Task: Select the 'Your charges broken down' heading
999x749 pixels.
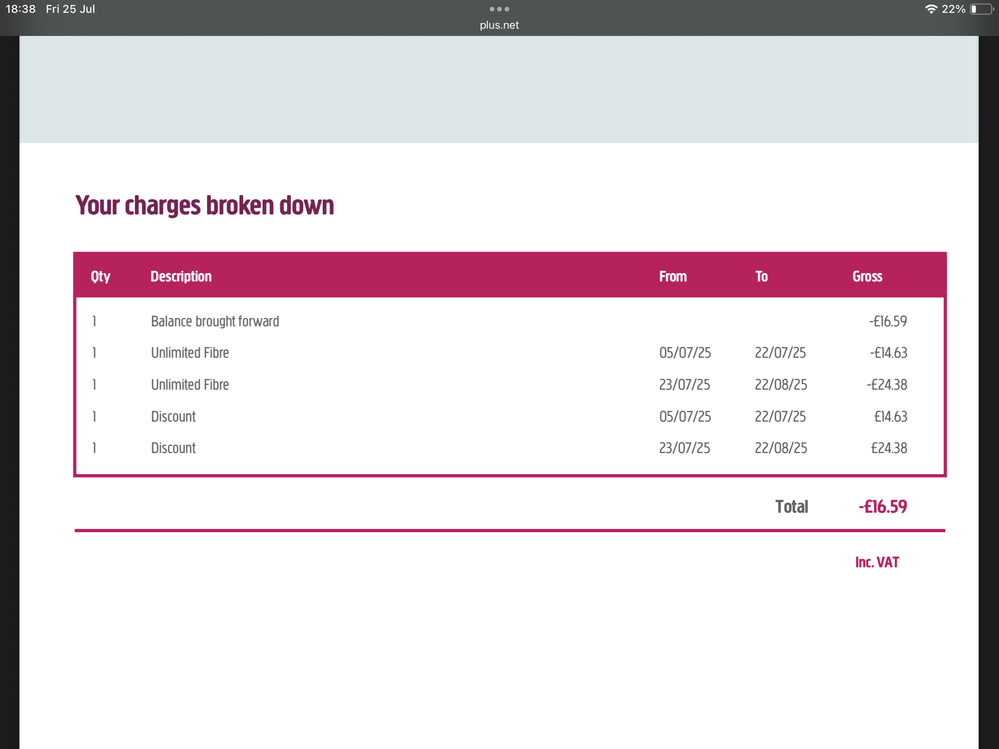Action: (205, 206)
